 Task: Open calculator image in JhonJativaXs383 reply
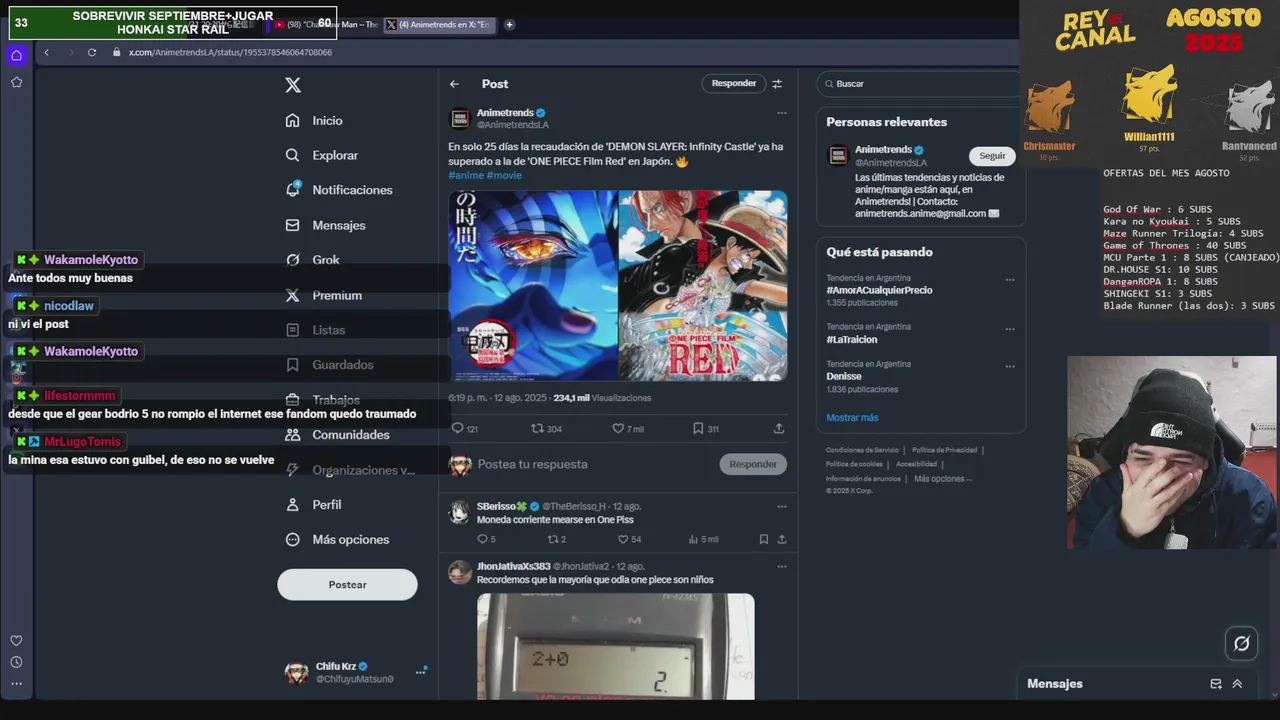pyautogui.click(x=616, y=646)
